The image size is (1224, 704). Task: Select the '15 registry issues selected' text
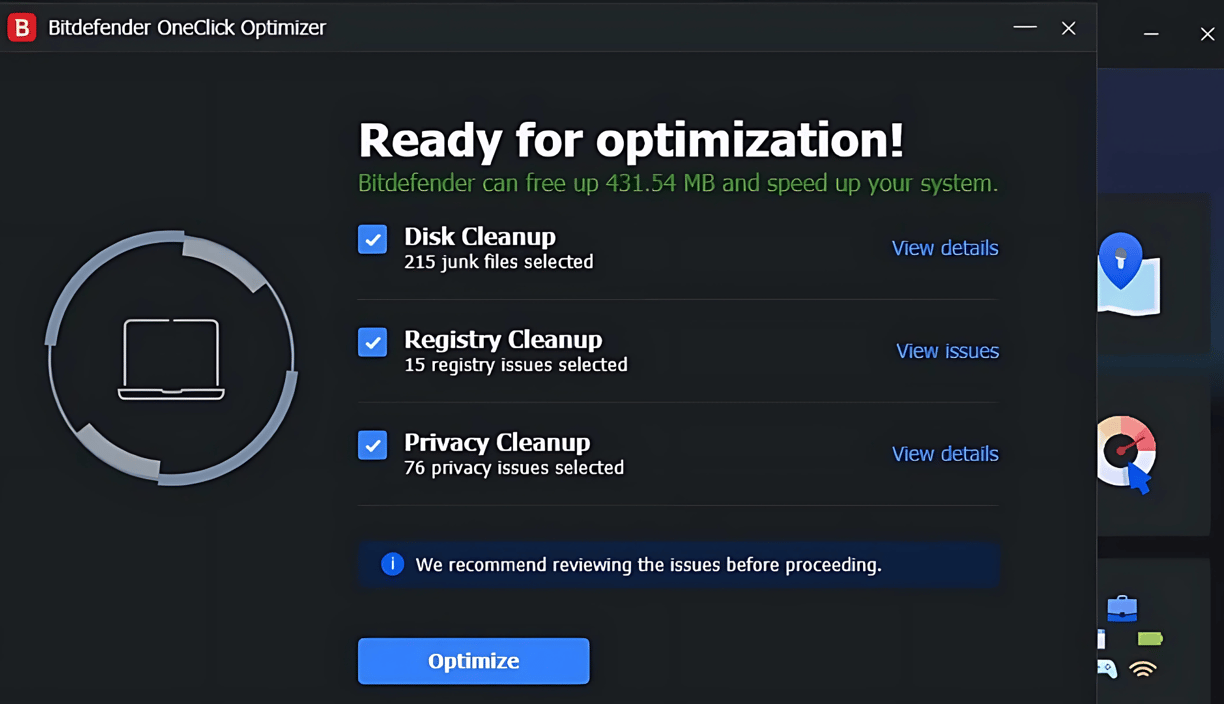[x=515, y=365]
